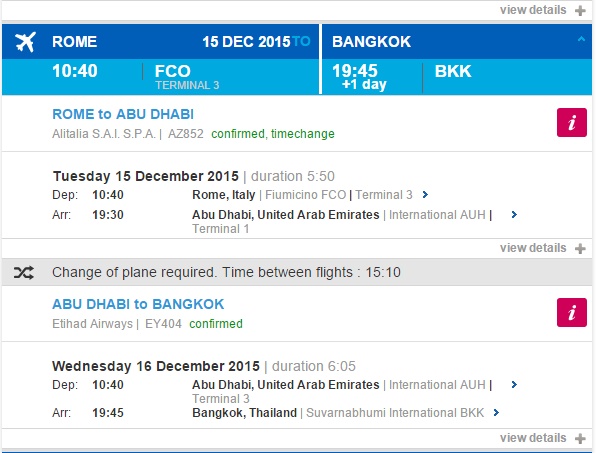Open ROME to ABU DHABI link
Viewport: 599px width, 453px height.
click(x=123, y=114)
